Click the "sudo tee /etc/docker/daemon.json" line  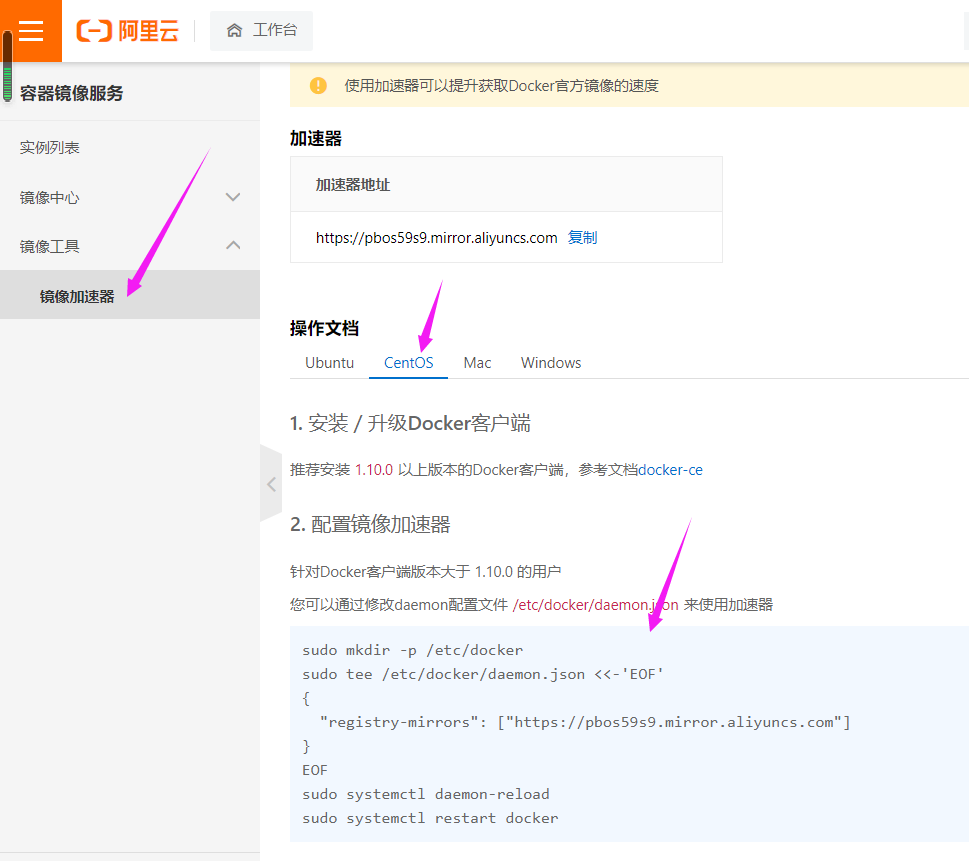483,674
